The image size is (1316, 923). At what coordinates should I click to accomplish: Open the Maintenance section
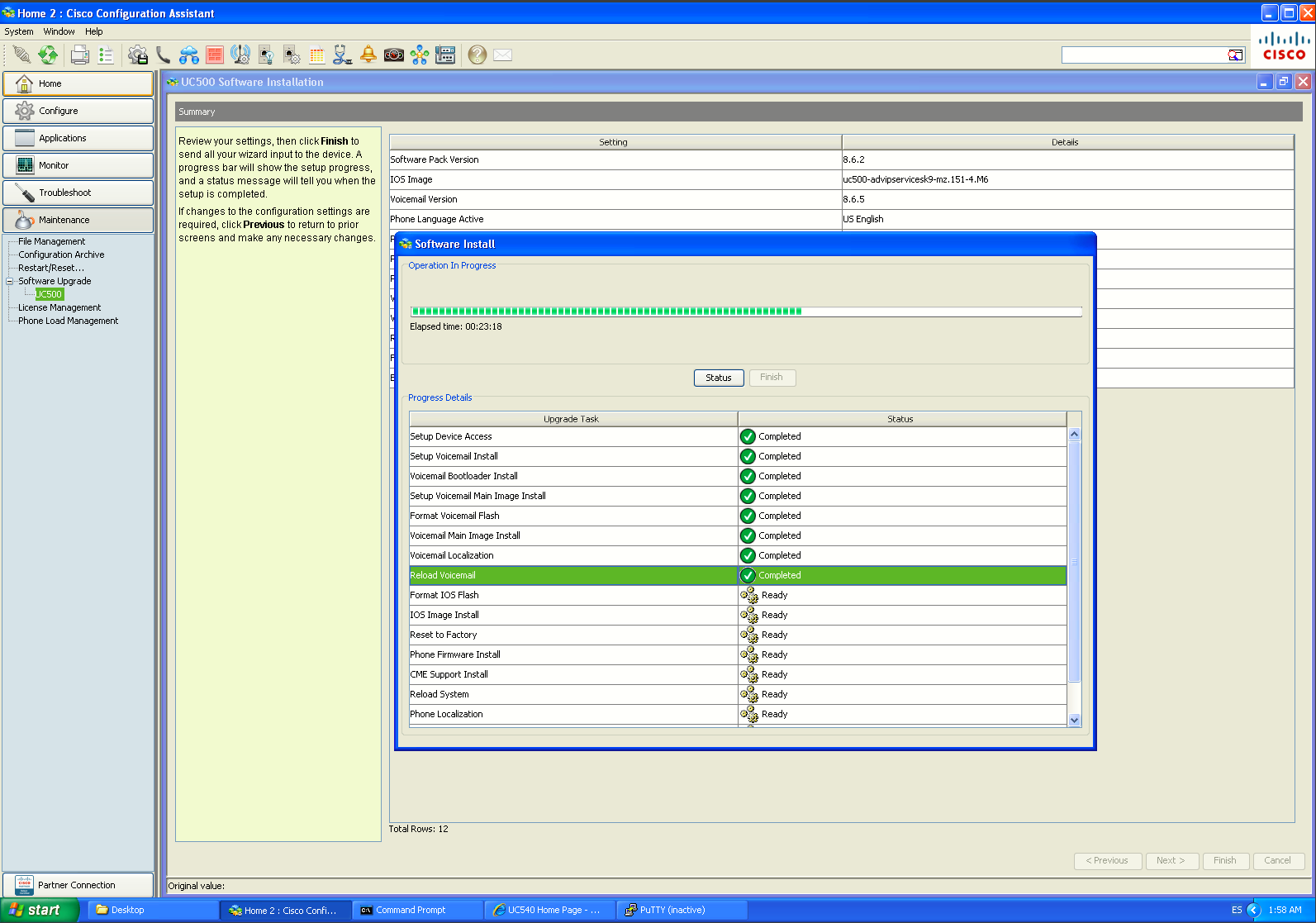78,220
